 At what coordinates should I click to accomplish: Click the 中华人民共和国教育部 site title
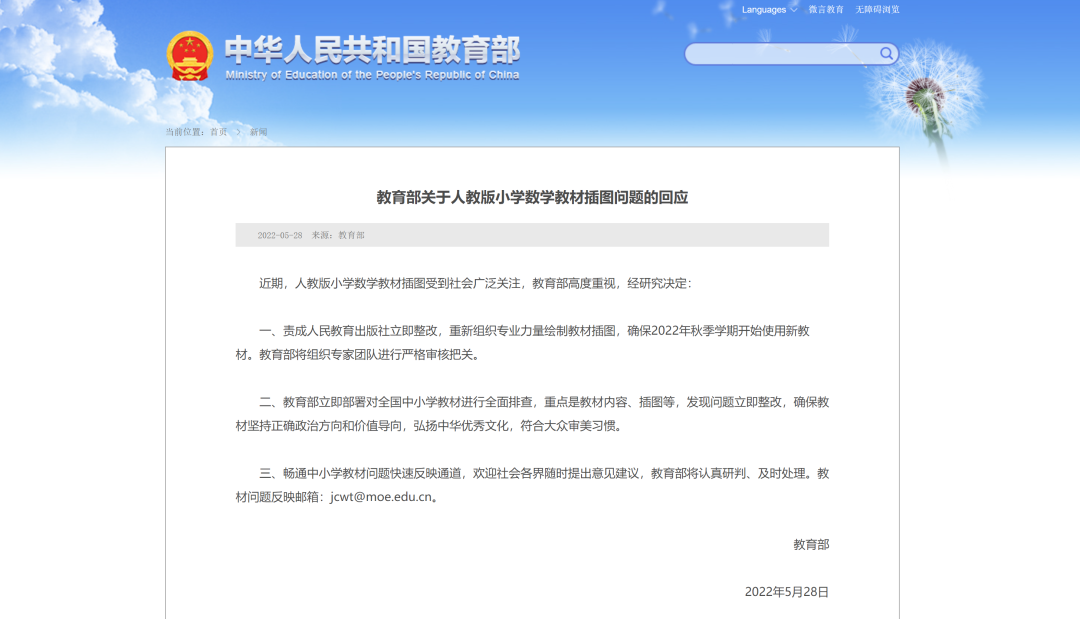click(373, 49)
